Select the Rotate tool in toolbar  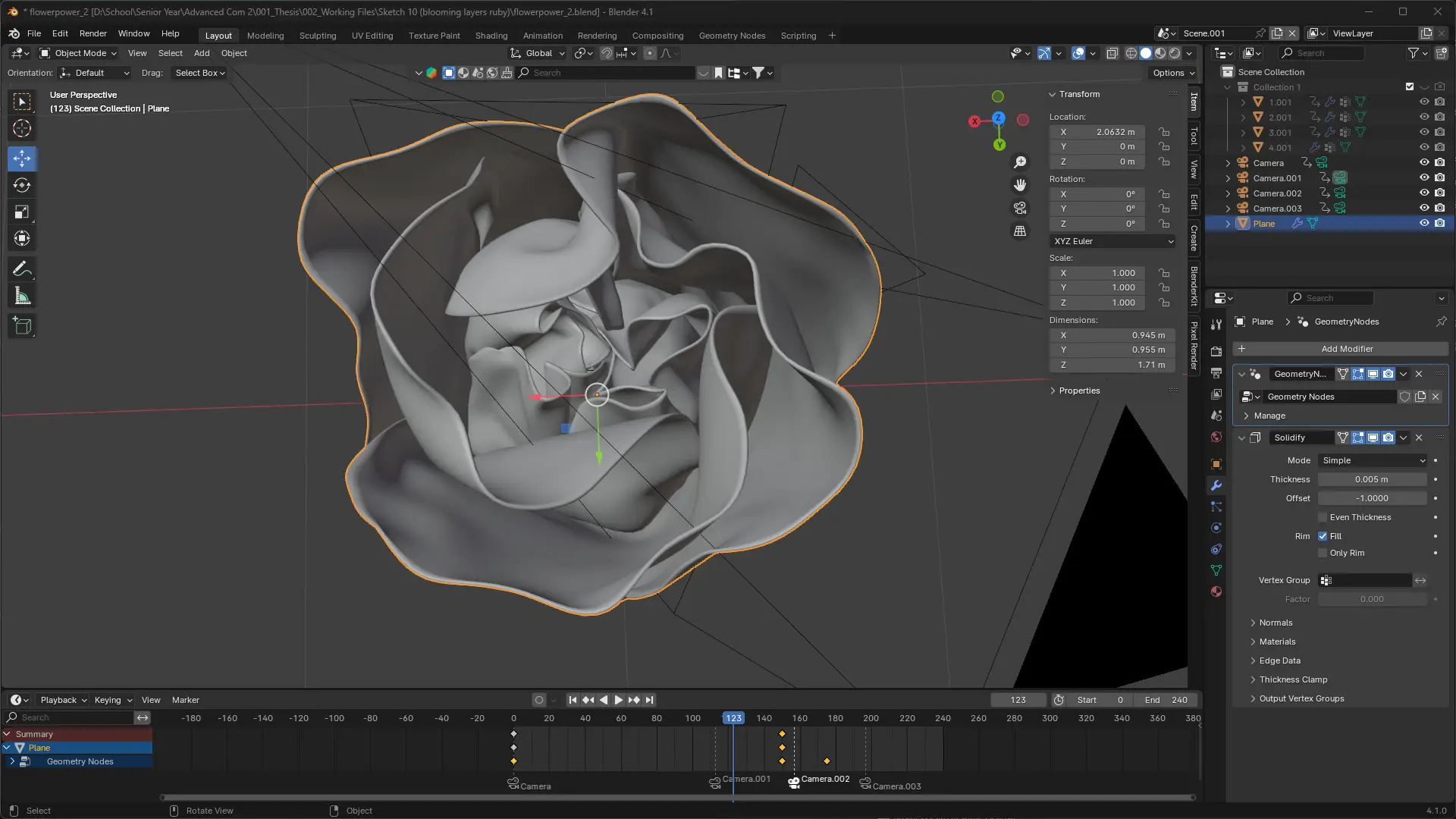click(x=22, y=185)
